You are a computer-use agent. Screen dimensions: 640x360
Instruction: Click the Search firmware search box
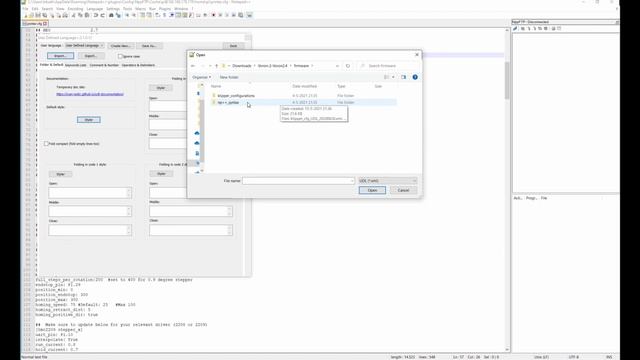tap(389, 66)
